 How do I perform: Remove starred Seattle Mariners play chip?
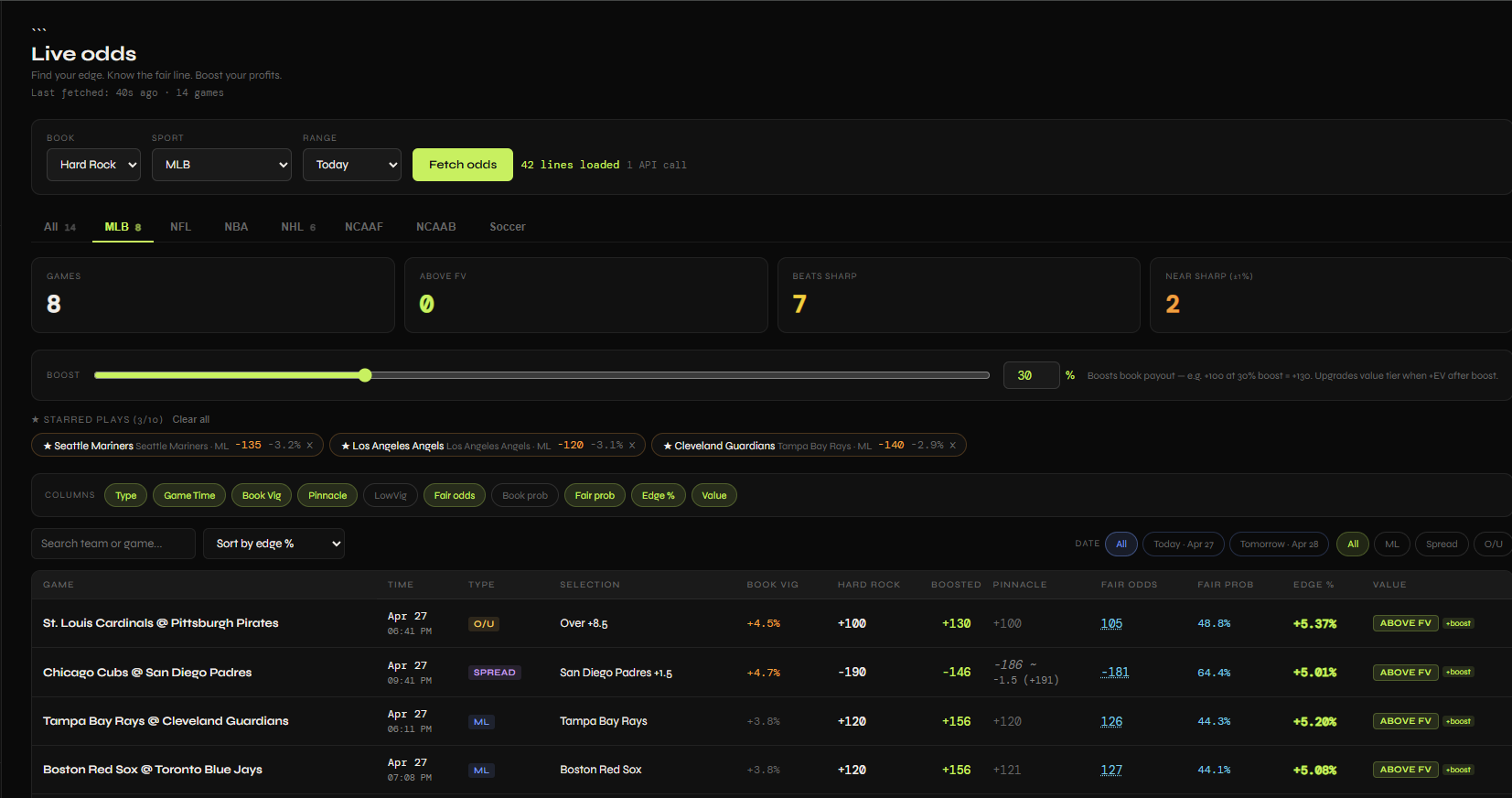tap(309, 446)
